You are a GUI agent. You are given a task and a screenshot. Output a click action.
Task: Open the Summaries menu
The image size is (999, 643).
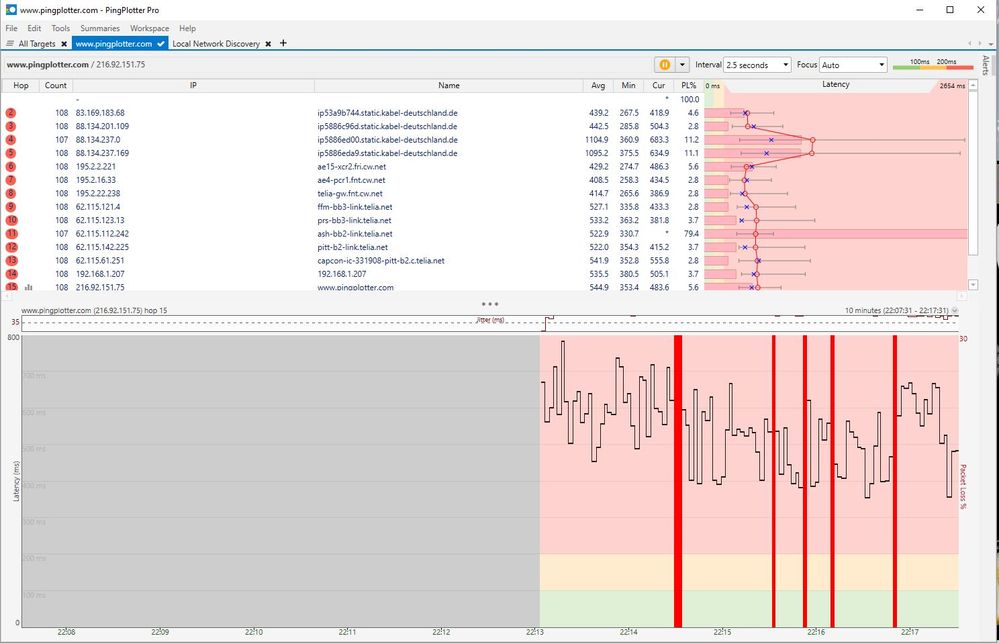click(x=100, y=29)
